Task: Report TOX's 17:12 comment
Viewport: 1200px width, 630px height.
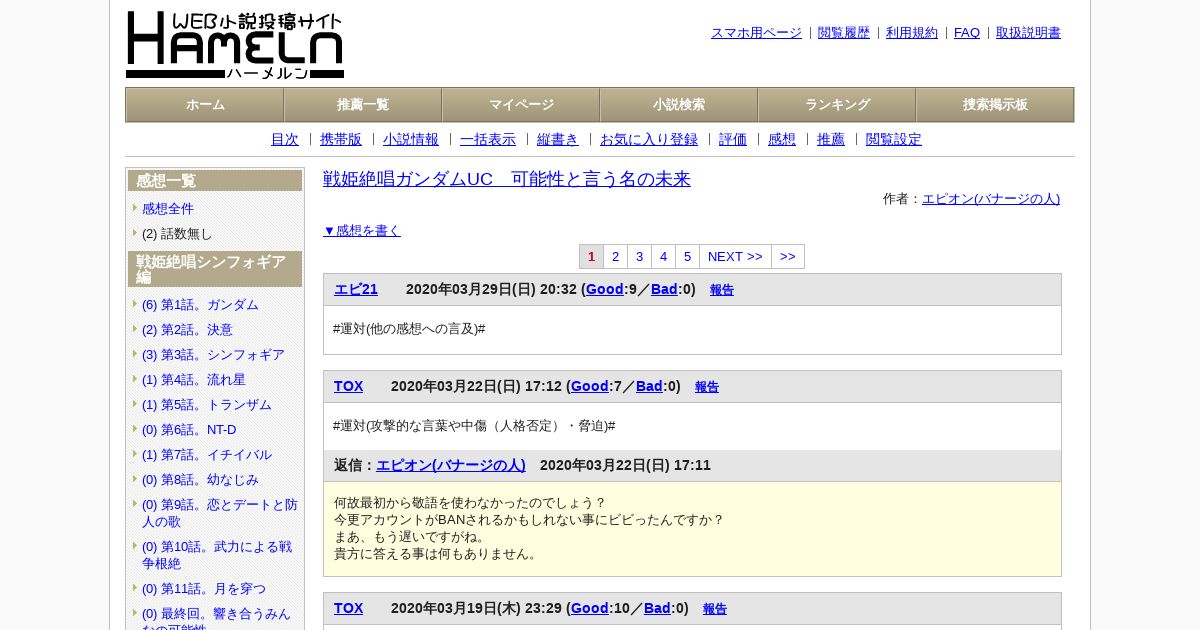Action: pos(707,387)
